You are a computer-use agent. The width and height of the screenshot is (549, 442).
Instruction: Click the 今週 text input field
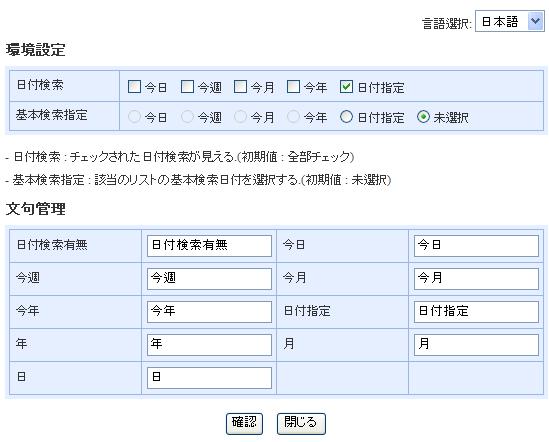tap(209, 279)
